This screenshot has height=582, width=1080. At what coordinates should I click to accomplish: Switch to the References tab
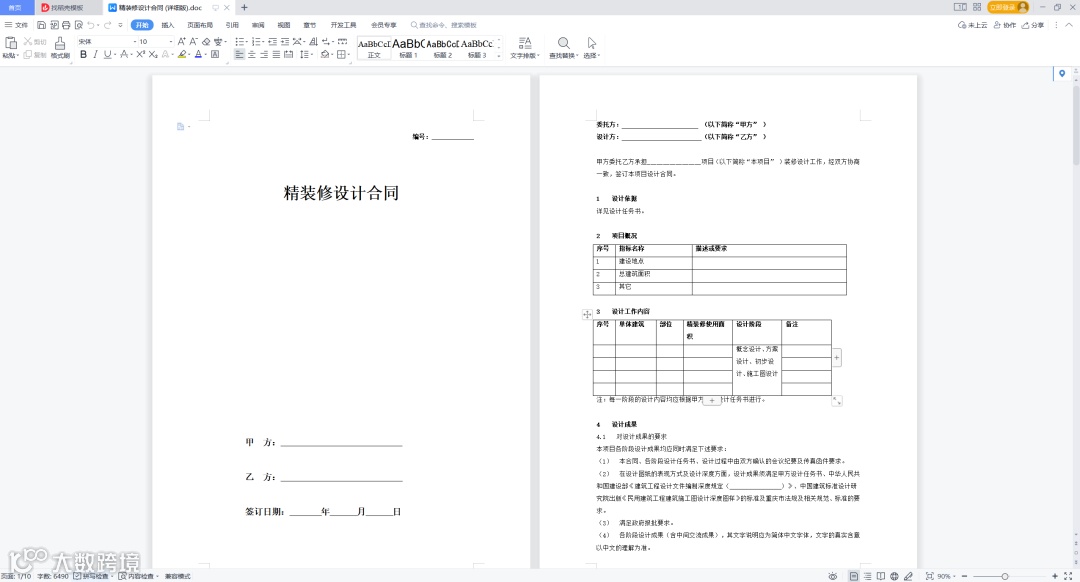click(x=232, y=25)
